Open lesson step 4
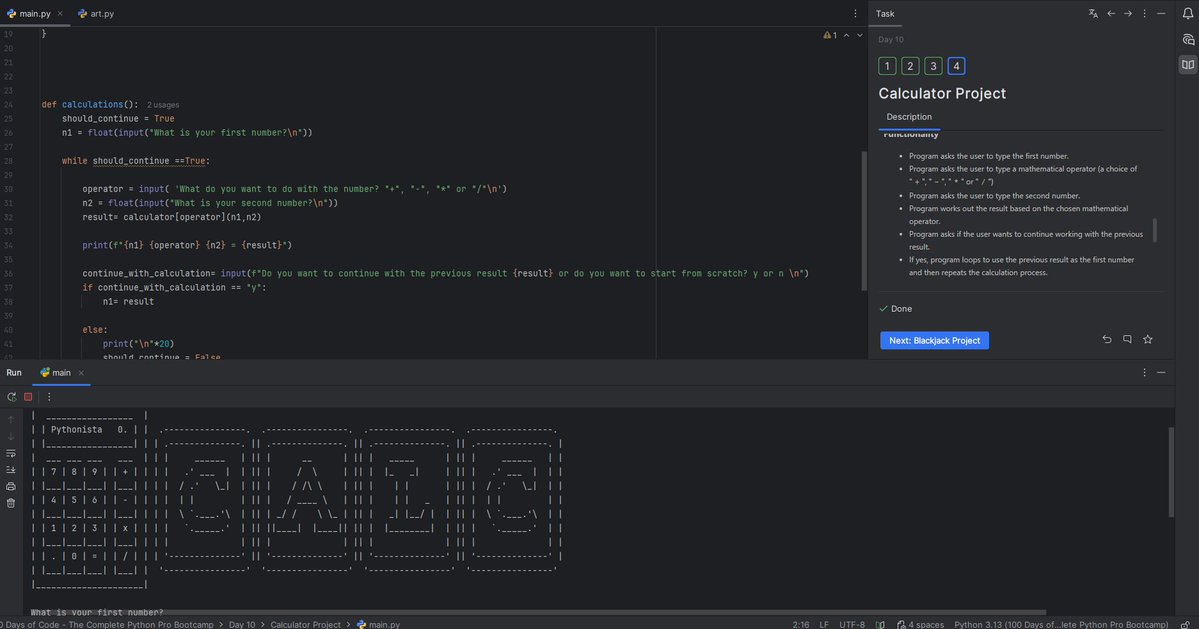 point(956,66)
